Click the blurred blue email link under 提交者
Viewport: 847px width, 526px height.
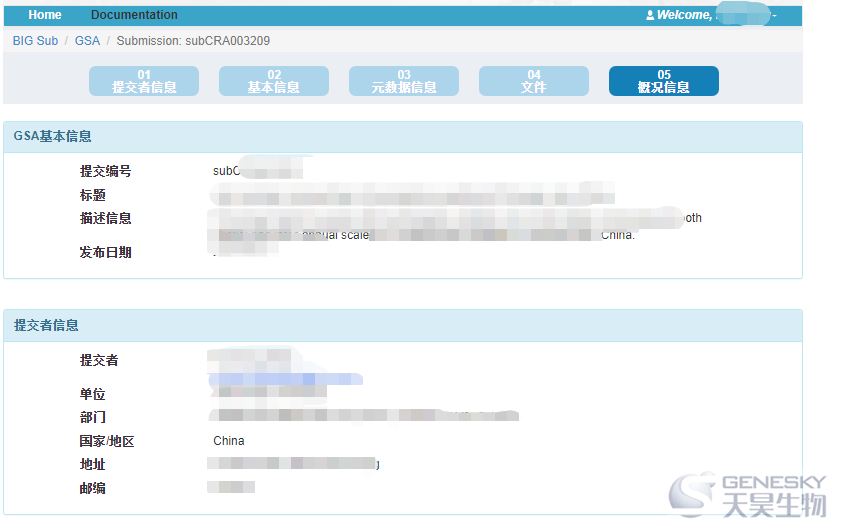click(x=285, y=379)
